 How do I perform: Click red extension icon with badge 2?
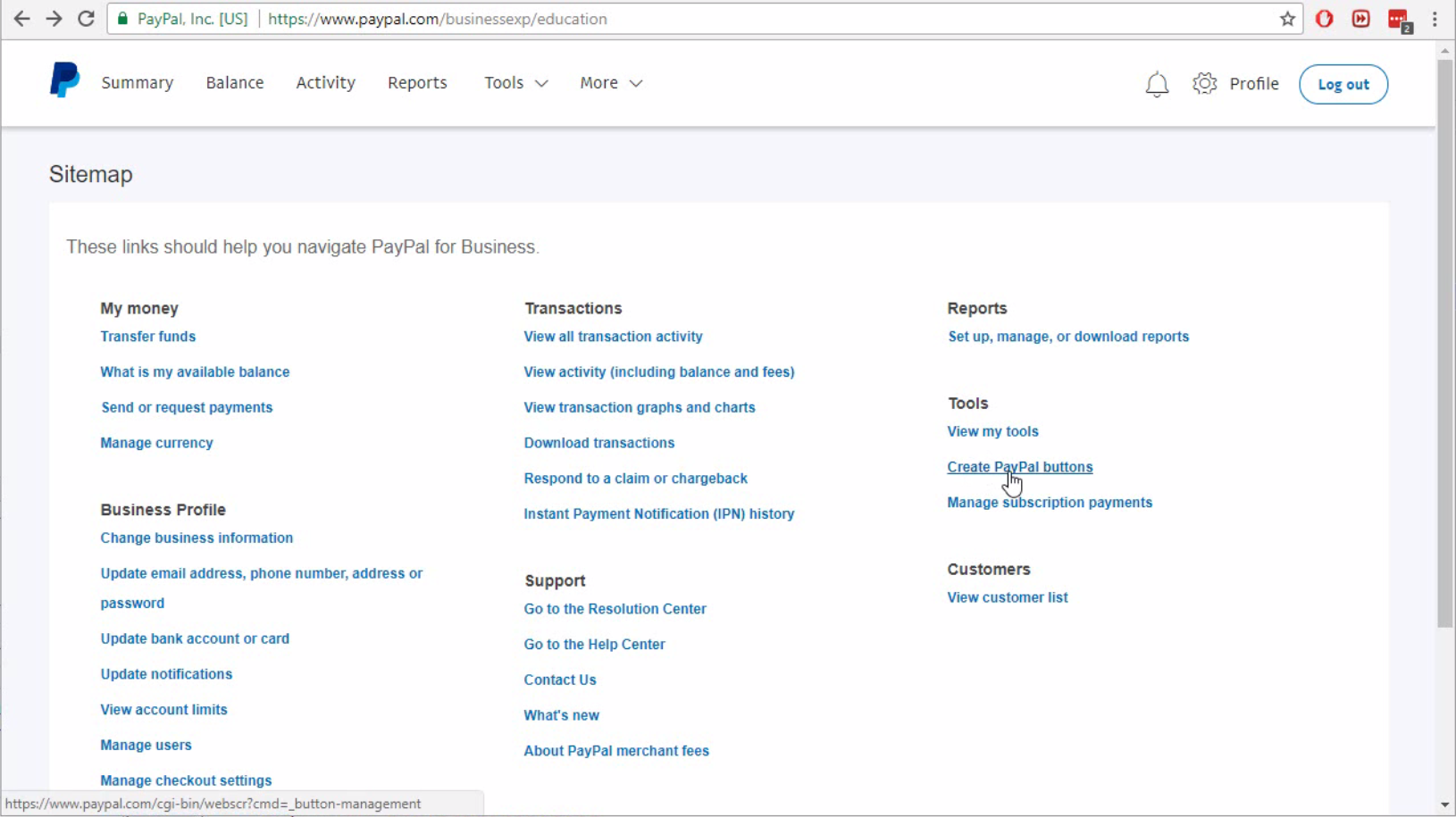(1400, 21)
